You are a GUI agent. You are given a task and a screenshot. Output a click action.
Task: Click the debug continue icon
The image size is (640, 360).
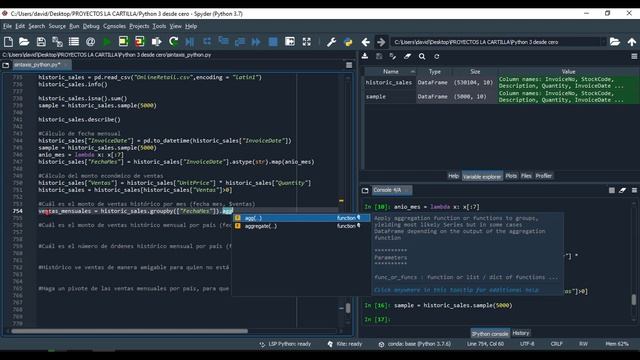click(x=256, y=42)
